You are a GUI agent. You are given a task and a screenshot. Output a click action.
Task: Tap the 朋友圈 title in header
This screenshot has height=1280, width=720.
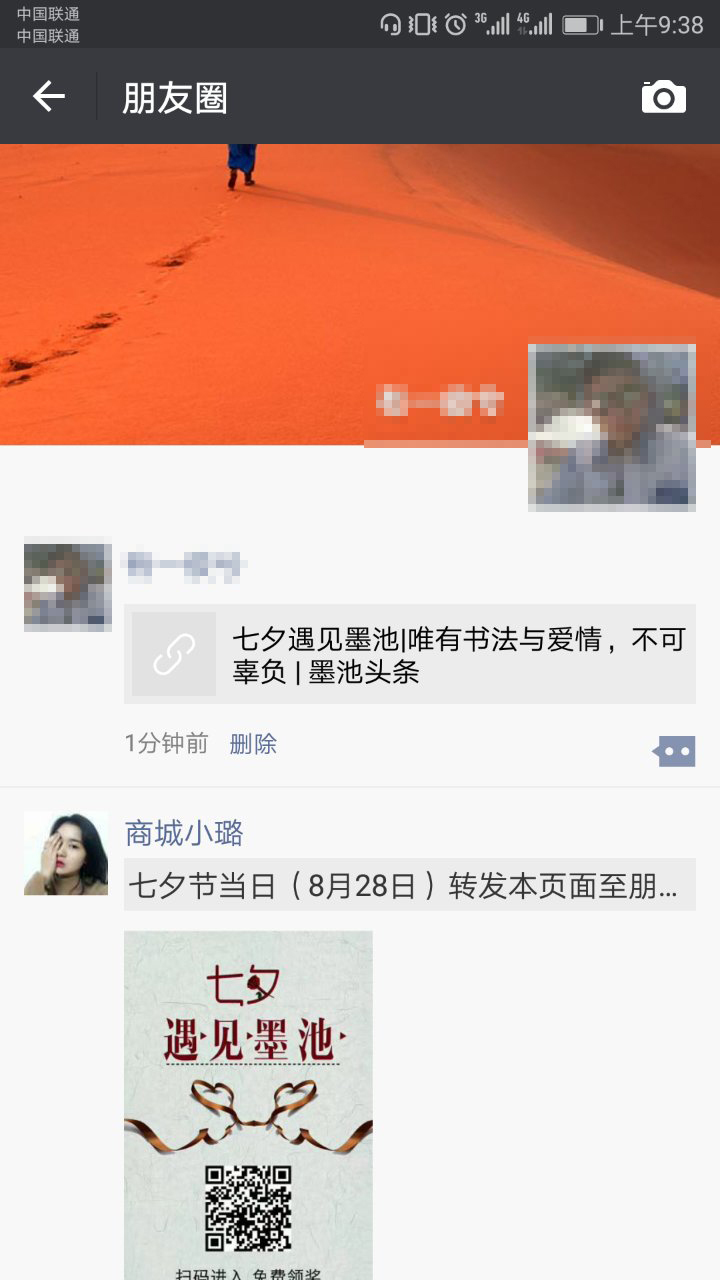click(175, 98)
